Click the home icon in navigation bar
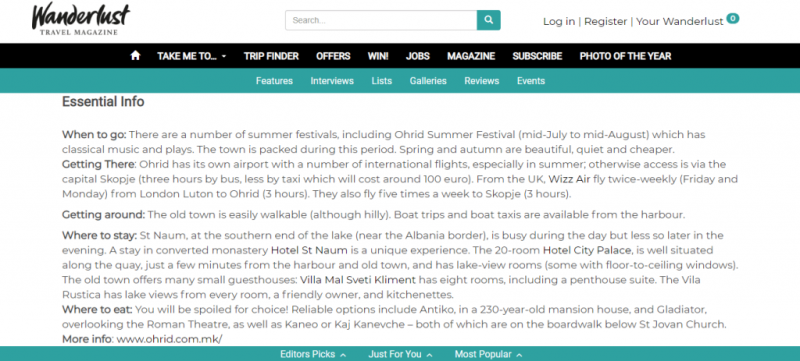Image resolution: width=800 pixels, height=361 pixels. pos(135,56)
